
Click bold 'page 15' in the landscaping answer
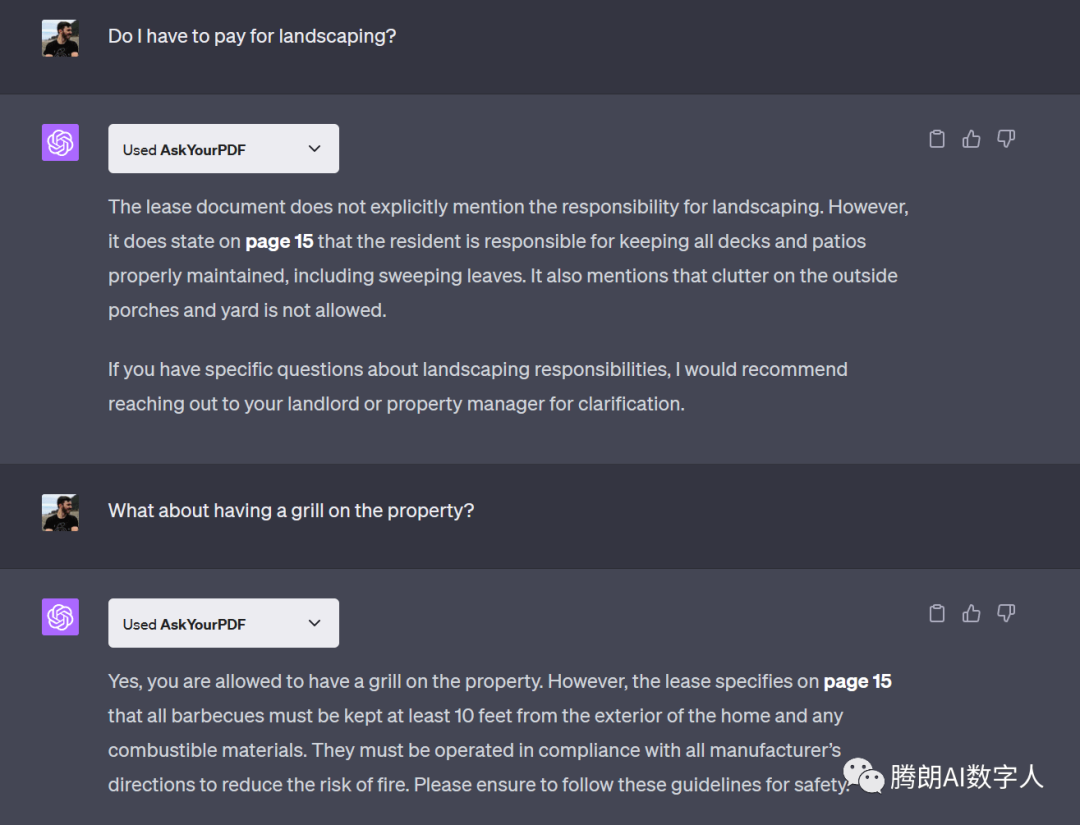tap(279, 241)
